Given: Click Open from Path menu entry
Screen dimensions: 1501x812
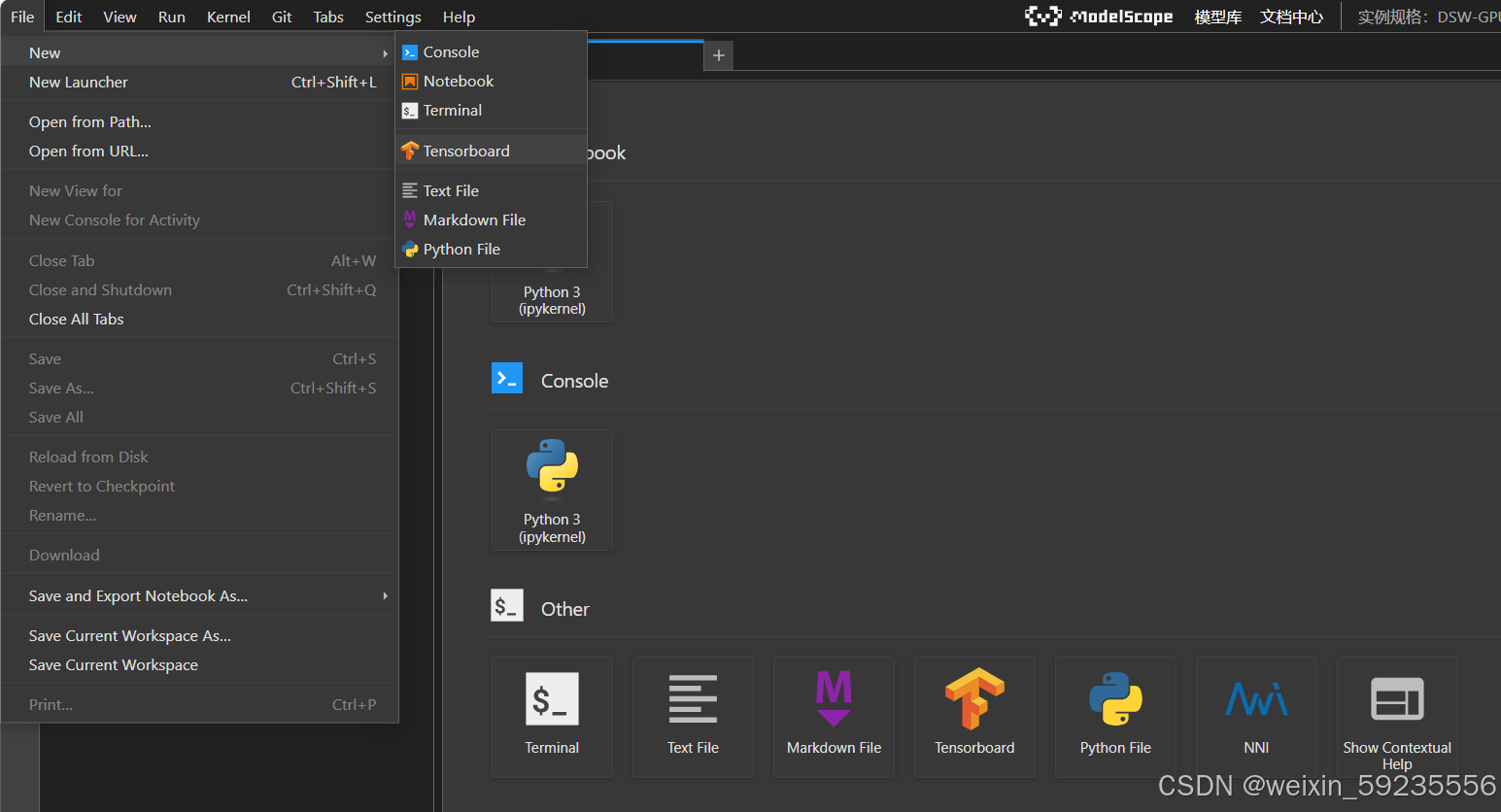Looking at the screenshot, I should pyautogui.click(x=90, y=121).
